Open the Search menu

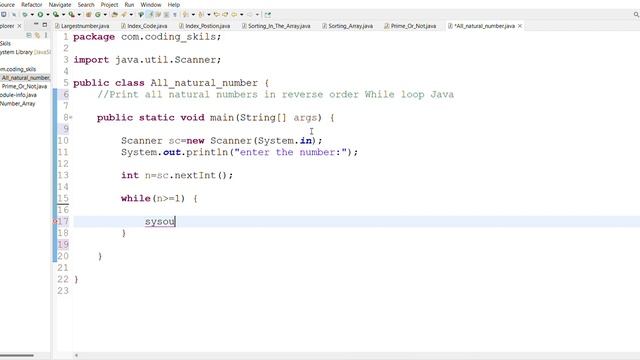point(86,4)
